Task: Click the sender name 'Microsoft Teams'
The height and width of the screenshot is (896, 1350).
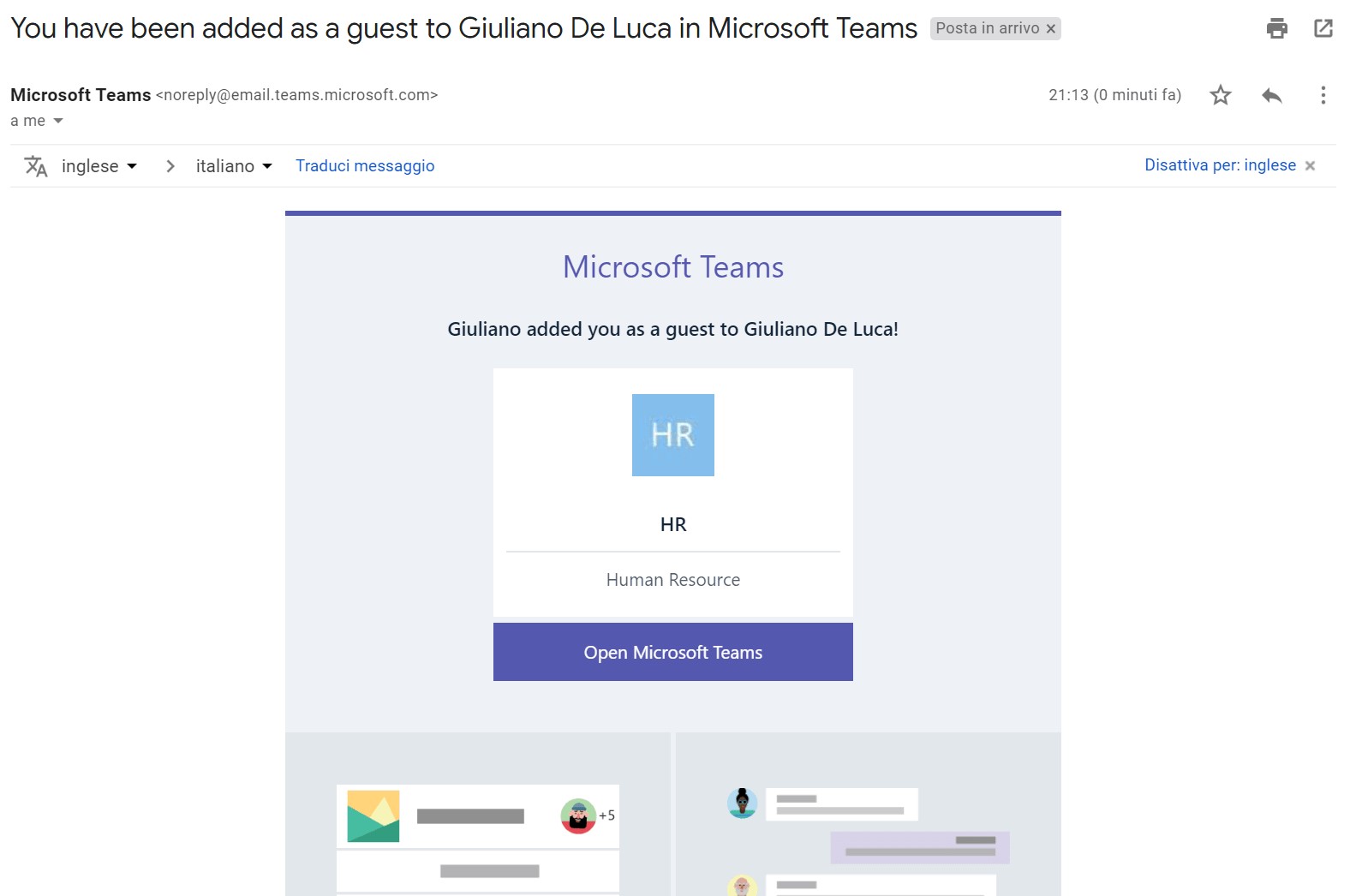Action: point(81,95)
